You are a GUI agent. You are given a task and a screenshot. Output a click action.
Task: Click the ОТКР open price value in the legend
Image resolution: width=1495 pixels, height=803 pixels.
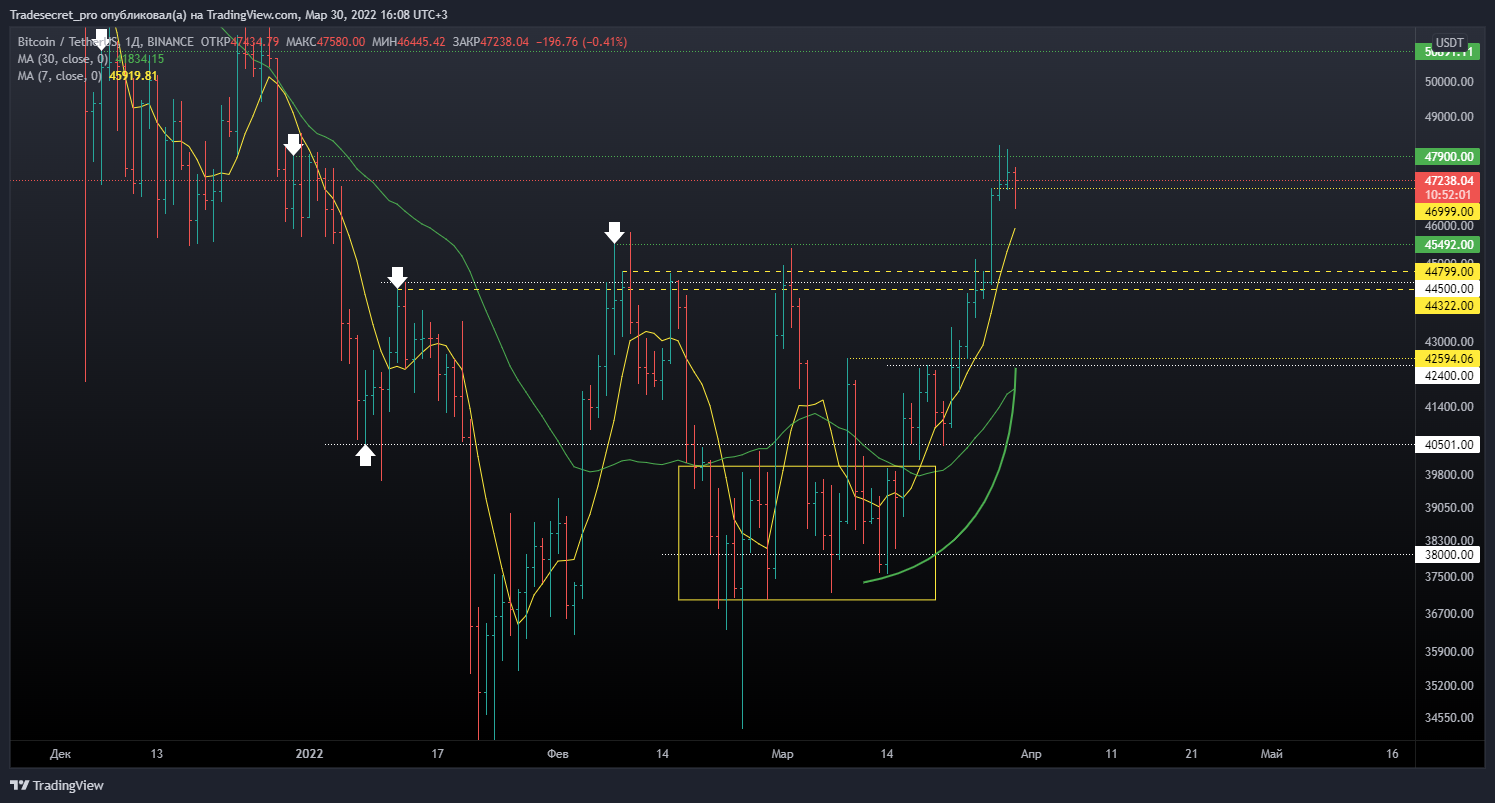coord(255,42)
